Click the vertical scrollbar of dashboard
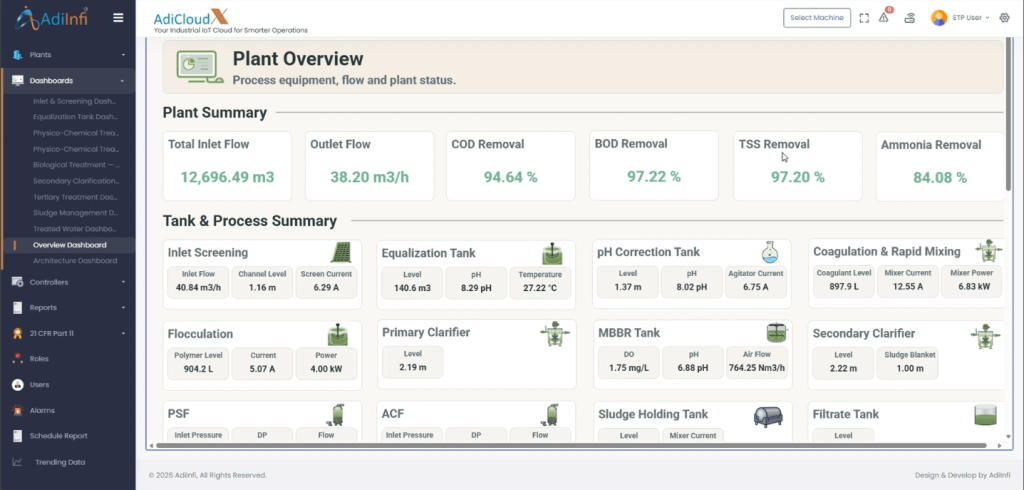1024x490 pixels. click(1009, 114)
